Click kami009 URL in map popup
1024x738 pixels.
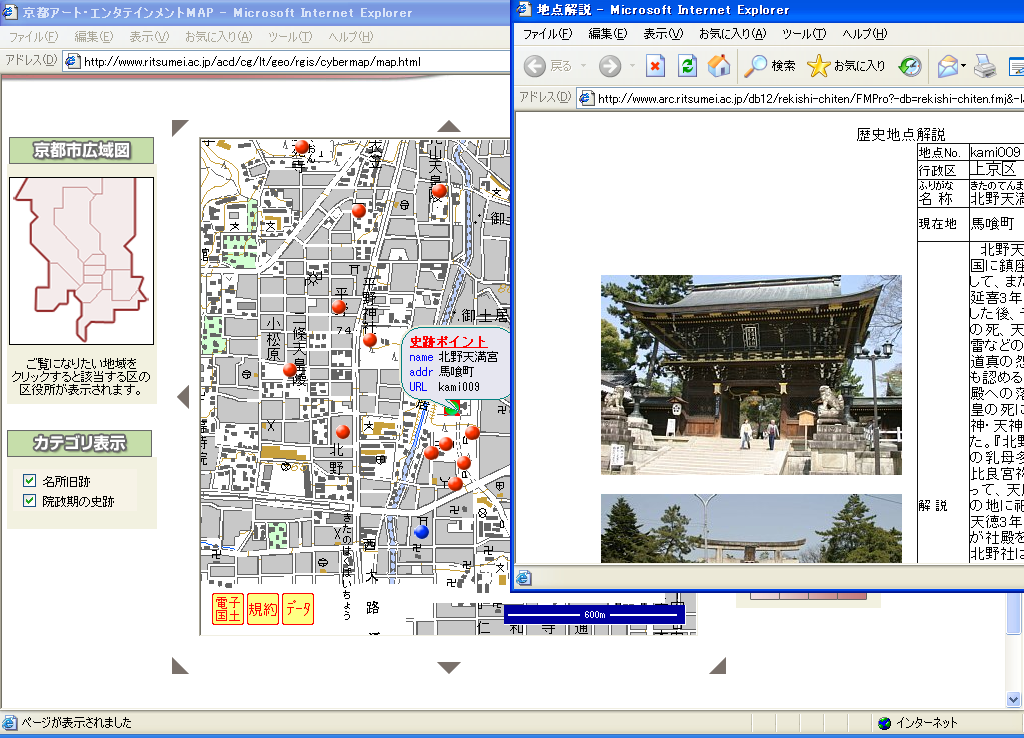[459, 387]
